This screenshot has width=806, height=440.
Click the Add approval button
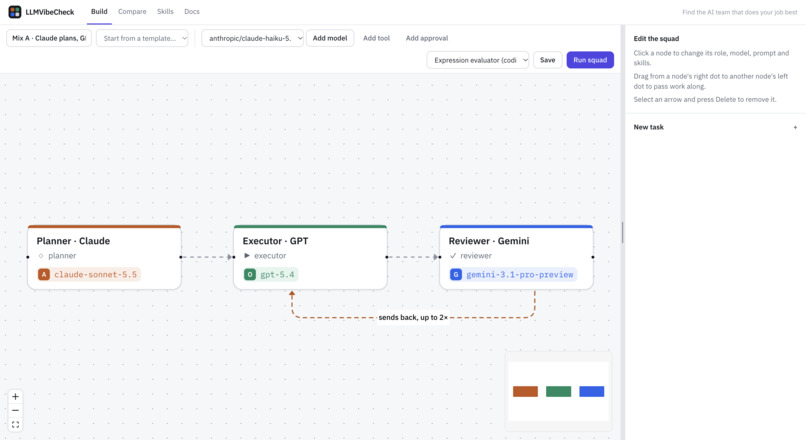click(x=427, y=38)
